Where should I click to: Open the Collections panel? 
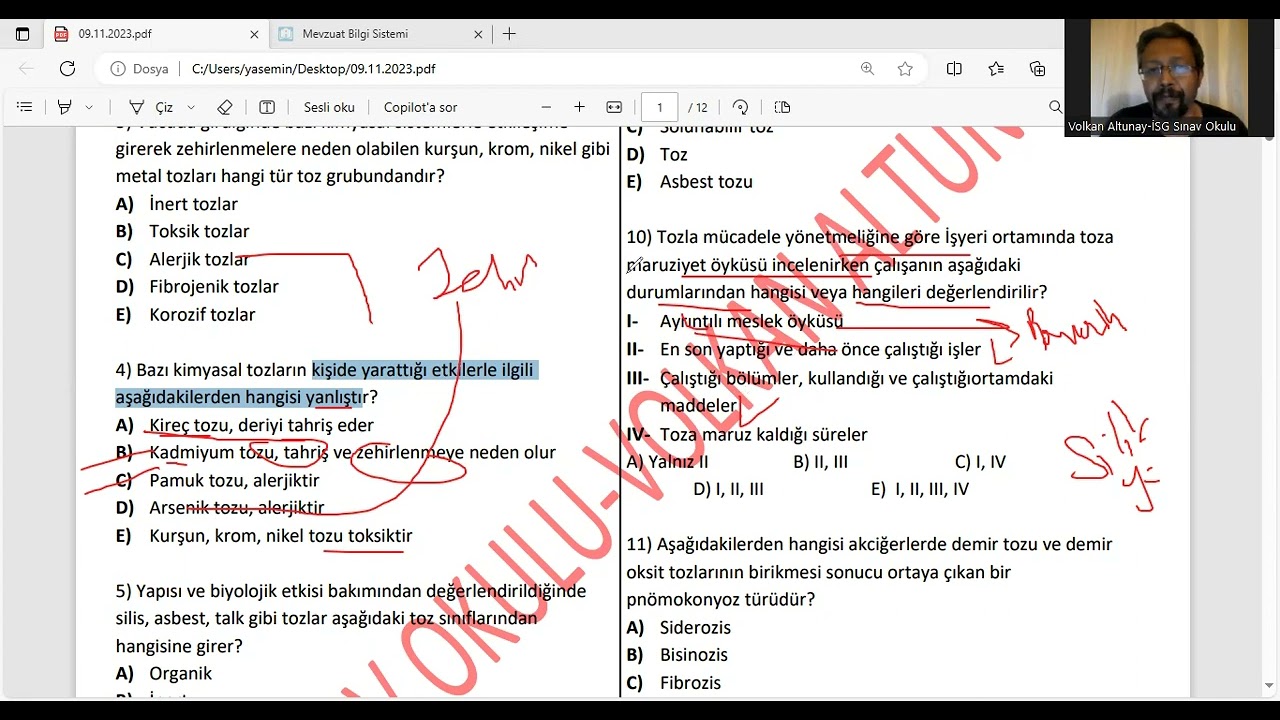pos(1037,69)
